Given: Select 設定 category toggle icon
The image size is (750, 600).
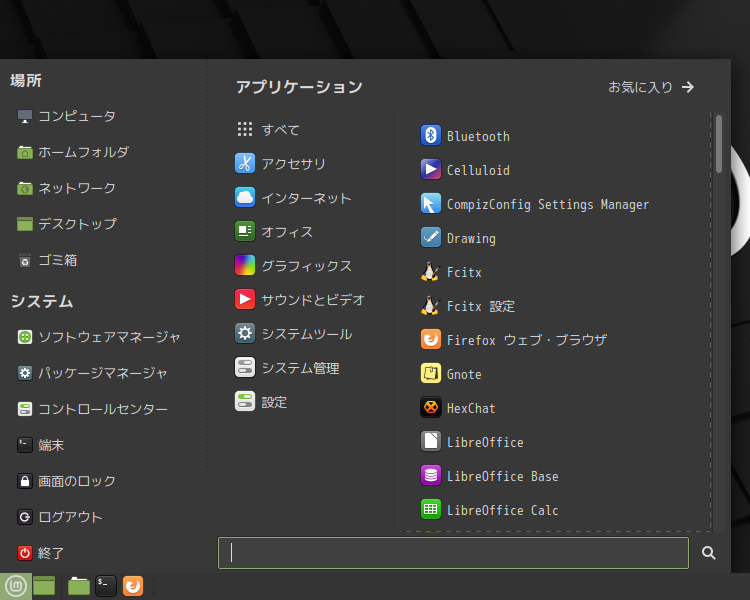Looking at the screenshot, I should click(245, 401).
